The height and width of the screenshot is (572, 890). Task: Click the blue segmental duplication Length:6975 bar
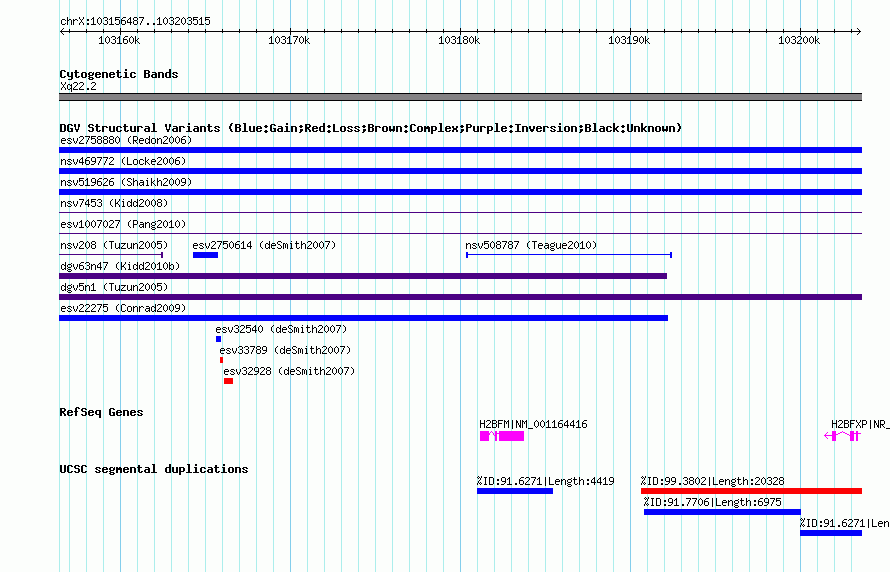(x=722, y=512)
